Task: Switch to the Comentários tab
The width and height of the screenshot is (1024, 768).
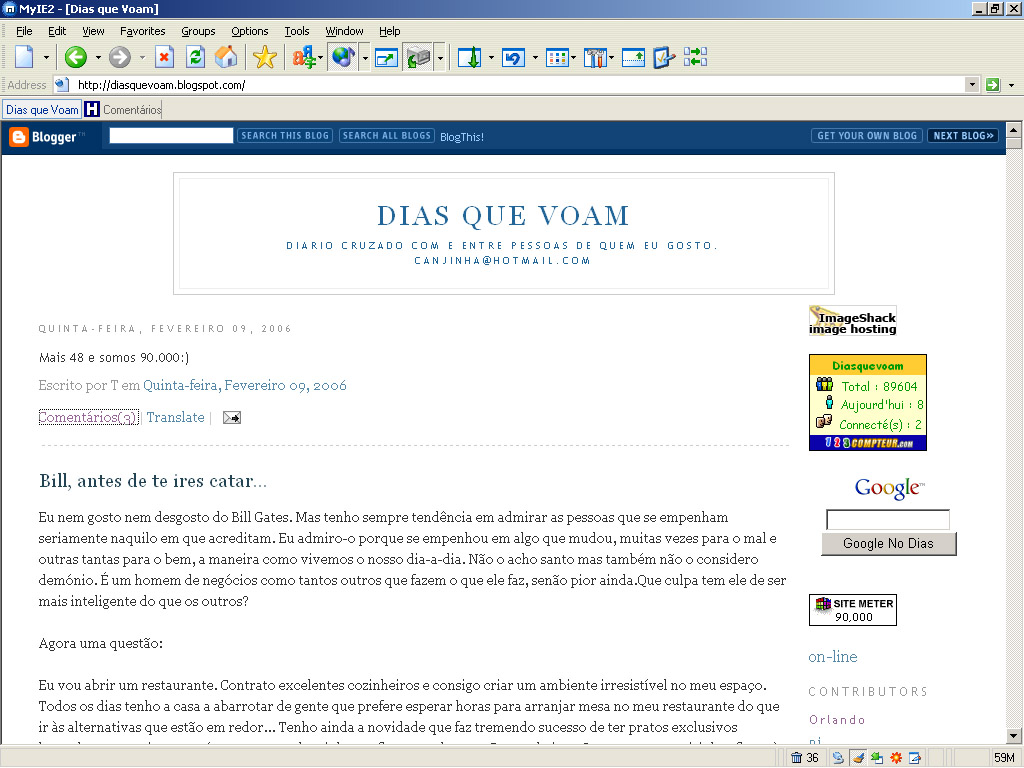Action: (x=131, y=110)
